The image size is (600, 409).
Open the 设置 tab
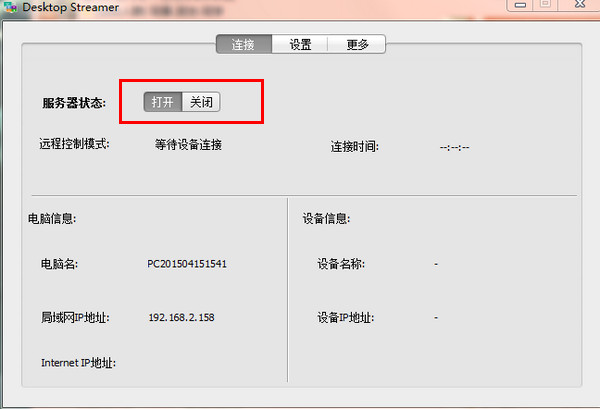(300, 44)
